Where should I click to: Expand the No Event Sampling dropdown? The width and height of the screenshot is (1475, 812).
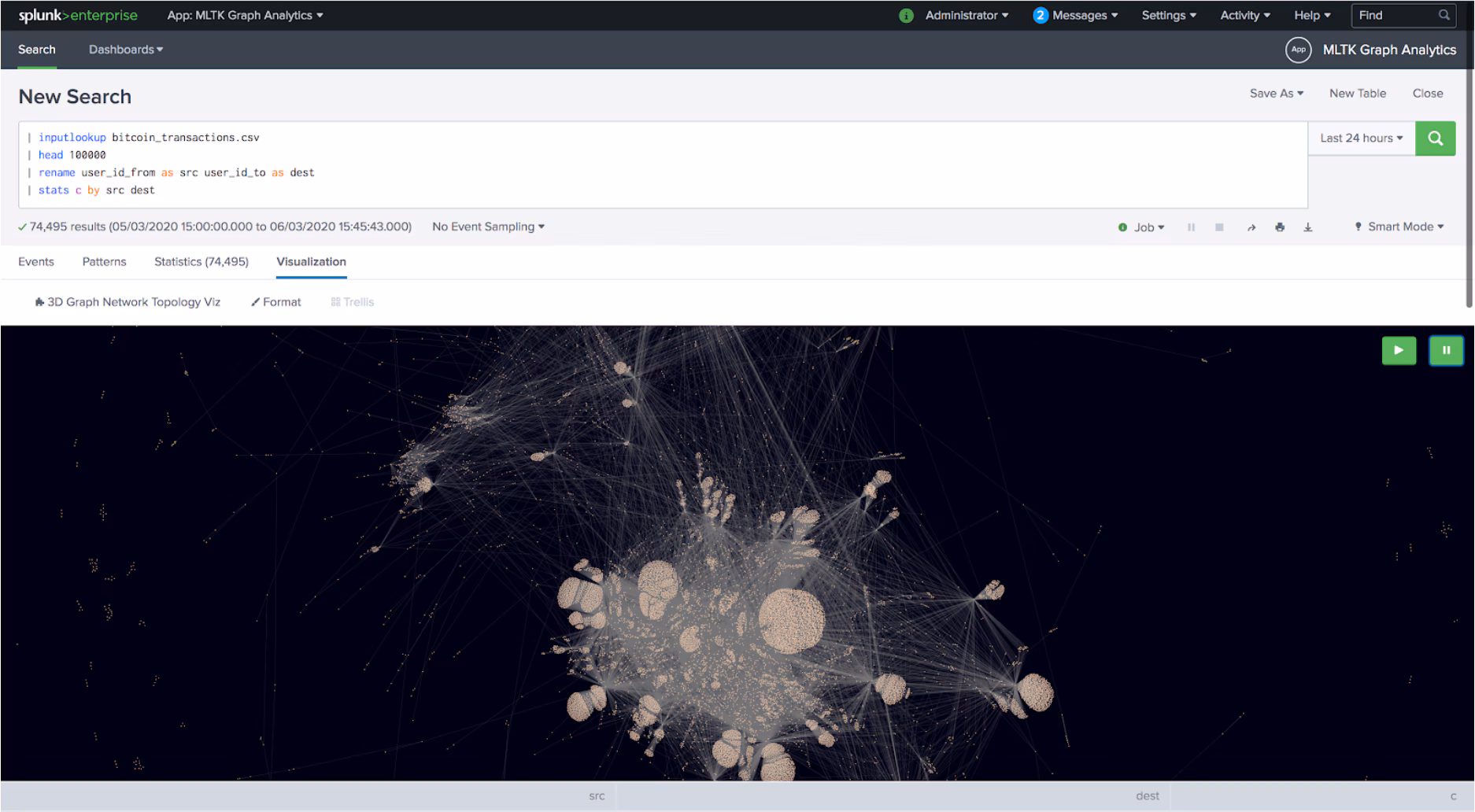[487, 227]
